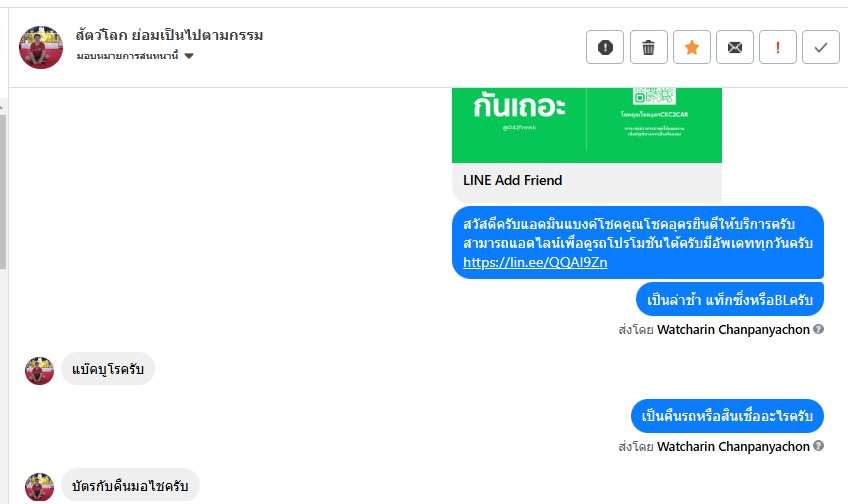Mark conversation unread via envelope icon
848x504 pixels.
pos(735,47)
